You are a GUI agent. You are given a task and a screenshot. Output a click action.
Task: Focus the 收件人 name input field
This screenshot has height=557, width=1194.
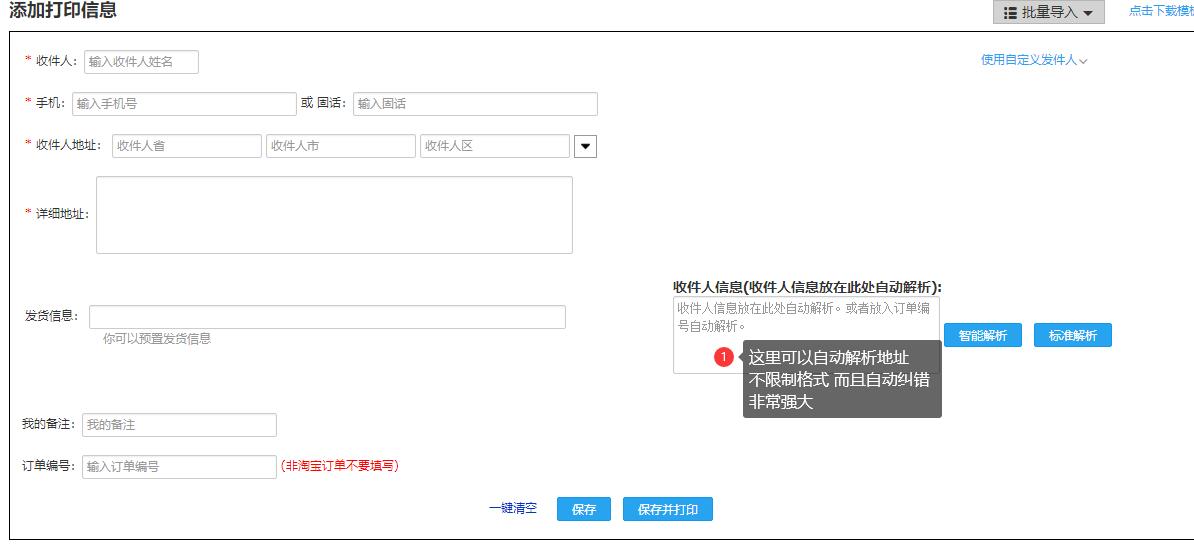(141, 62)
